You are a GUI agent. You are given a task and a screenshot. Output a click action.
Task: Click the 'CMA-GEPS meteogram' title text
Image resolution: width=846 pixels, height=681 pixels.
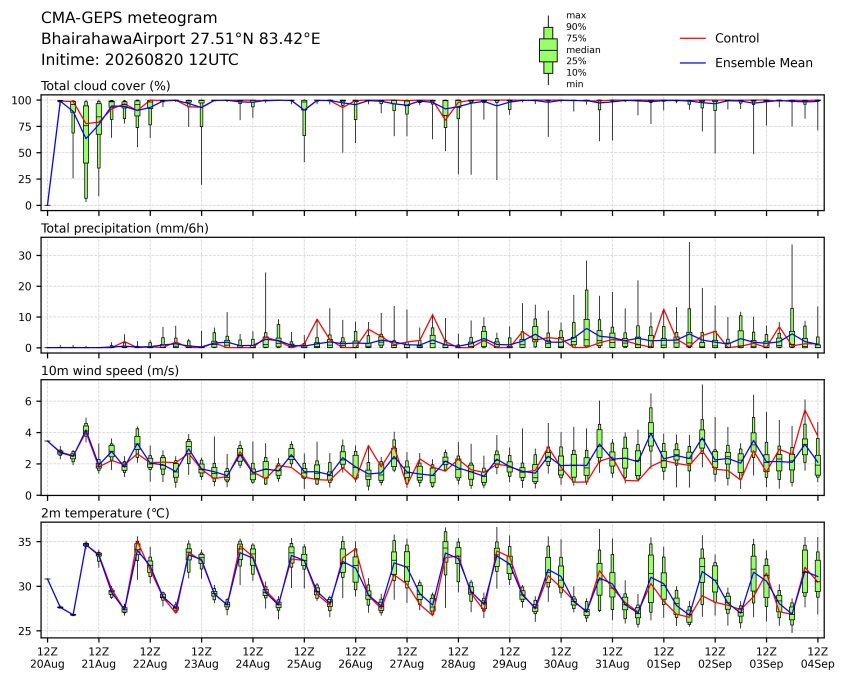coord(129,18)
